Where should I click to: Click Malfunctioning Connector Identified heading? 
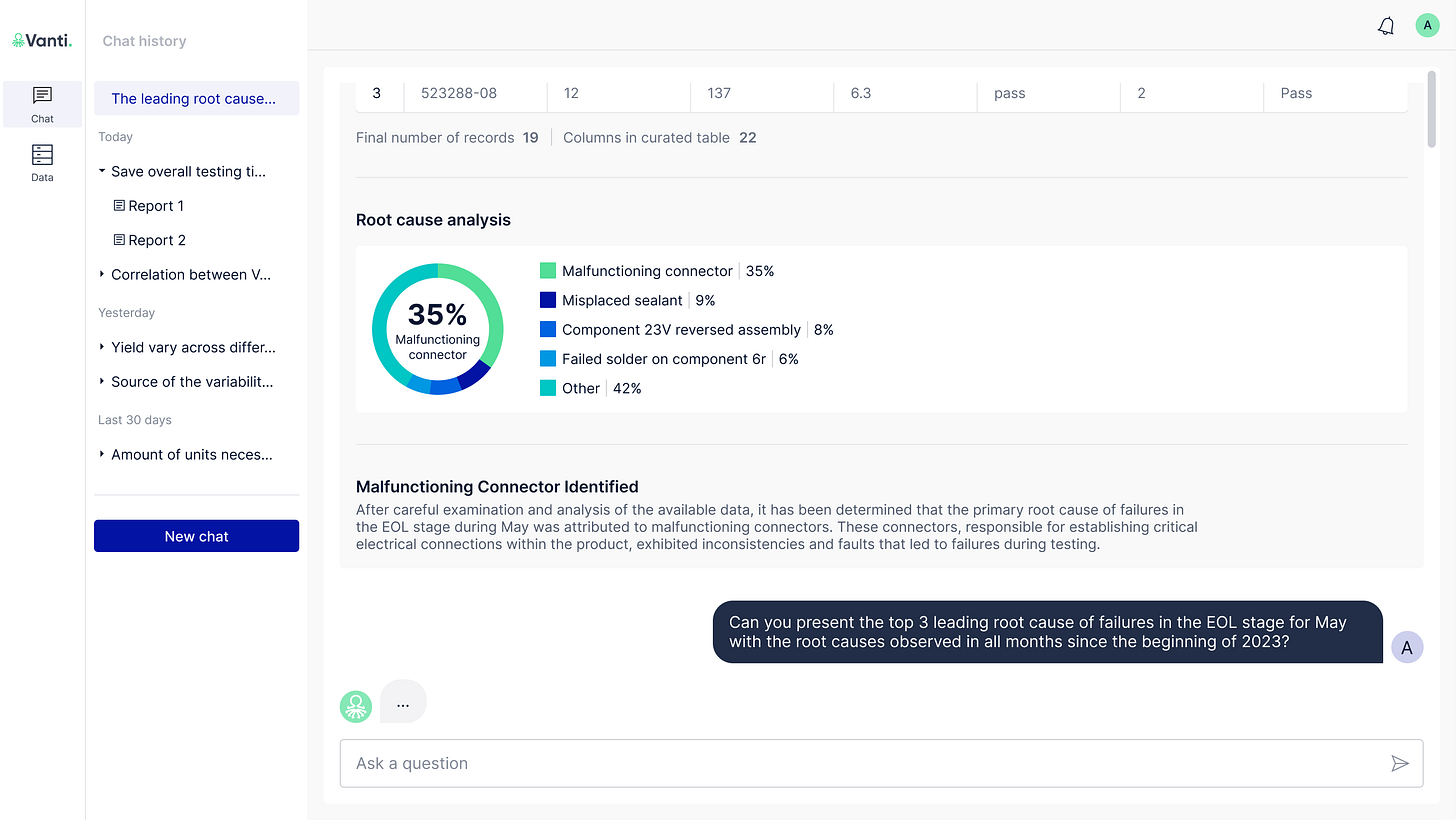click(x=497, y=487)
